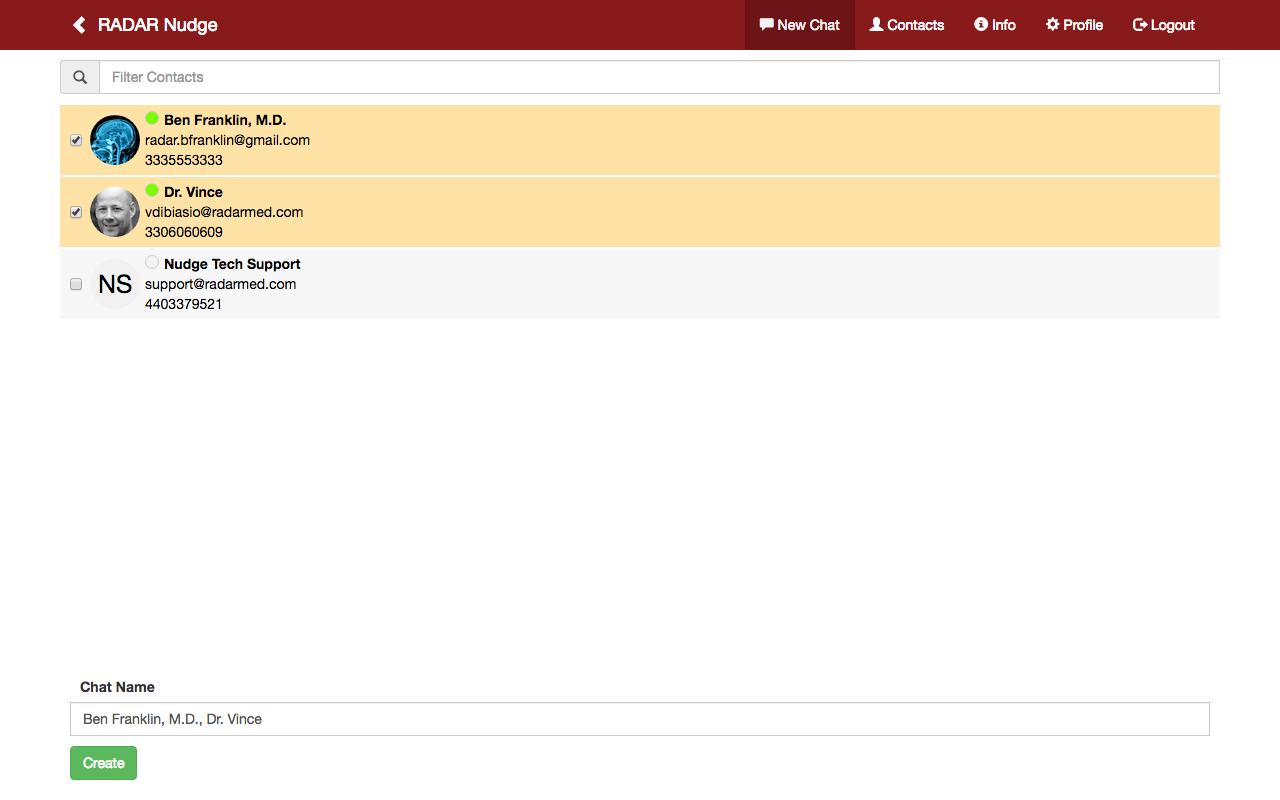Image resolution: width=1280 pixels, height=800 pixels.
Task: Go to the Contacts page
Action: click(x=907, y=25)
